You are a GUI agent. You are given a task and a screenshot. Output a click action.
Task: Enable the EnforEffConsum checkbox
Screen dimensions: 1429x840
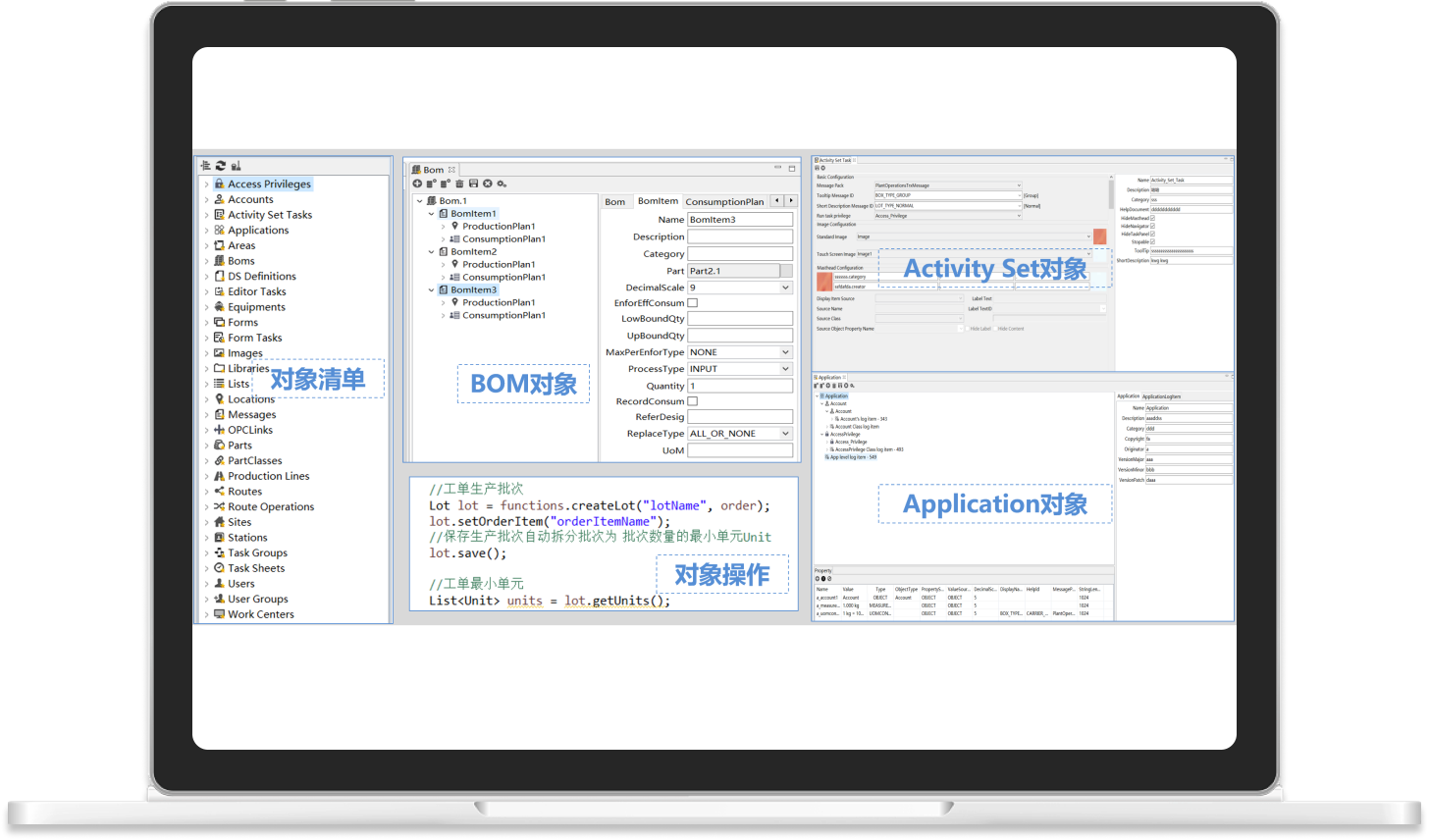click(692, 303)
